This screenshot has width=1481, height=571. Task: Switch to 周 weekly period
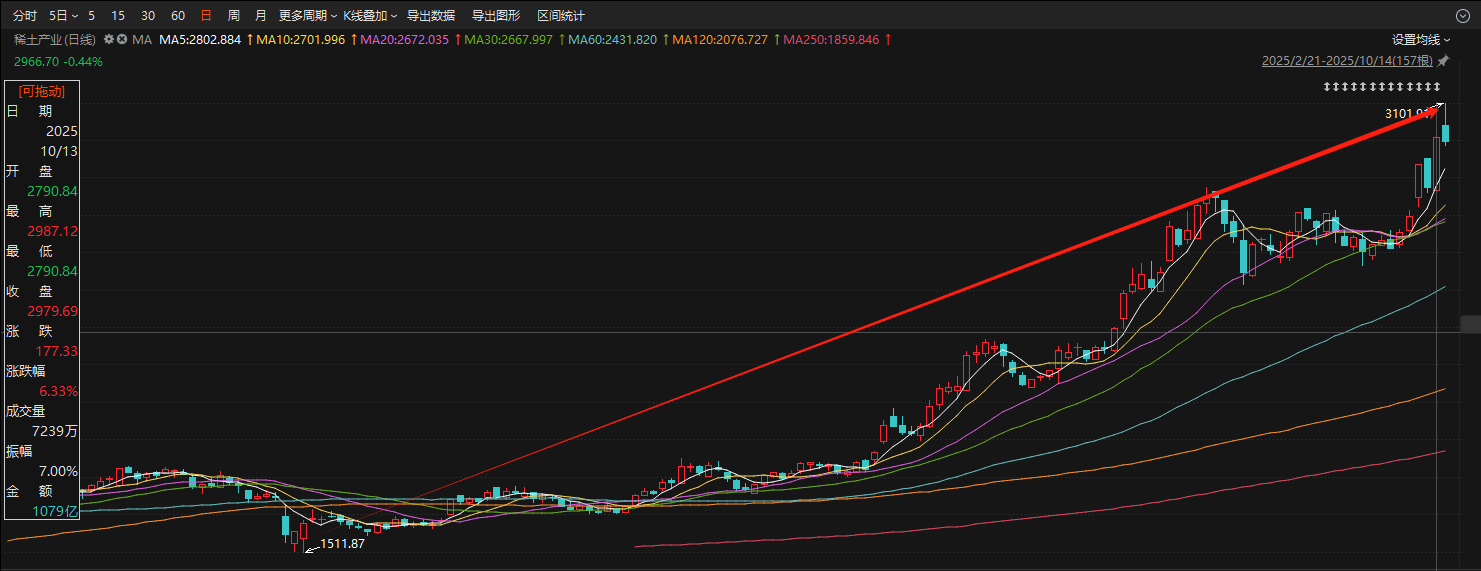[x=234, y=16]
